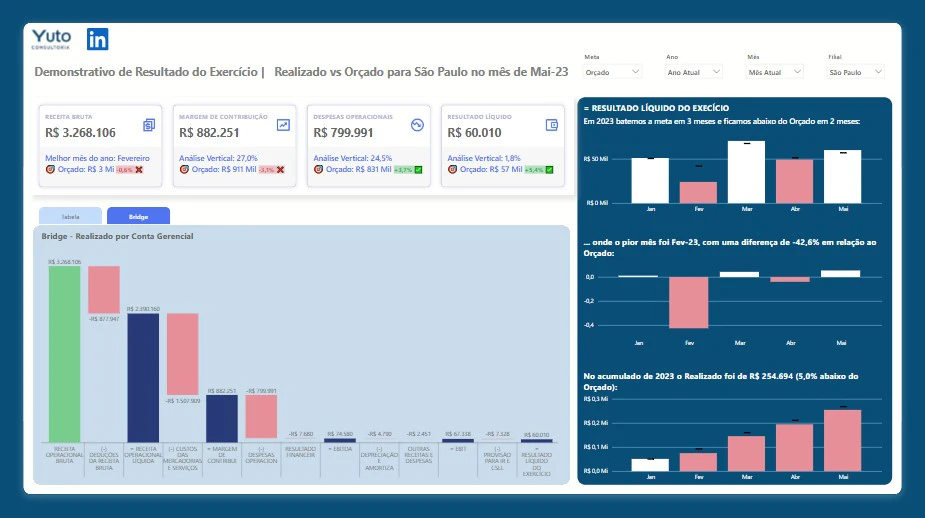This screenshot has height=518, width=925.
Task: Click target icon beside Orçado: R$ 57 Mil
Action: click(452, 169)
